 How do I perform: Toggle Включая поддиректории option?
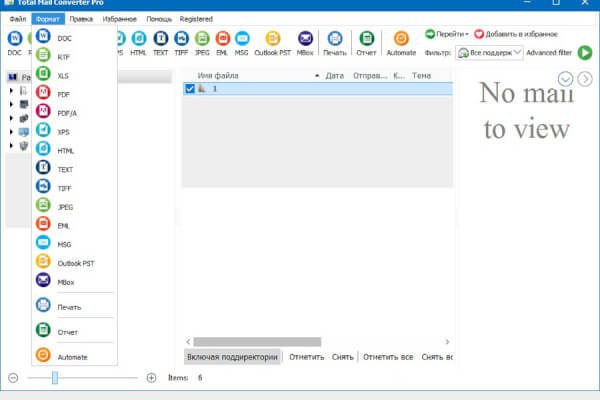(x=232, y=357)
